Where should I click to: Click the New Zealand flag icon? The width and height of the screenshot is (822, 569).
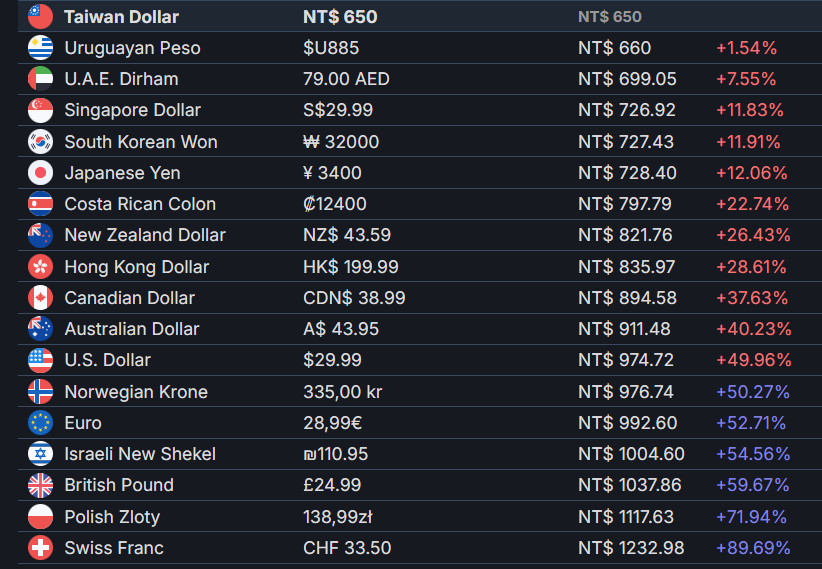40,235
